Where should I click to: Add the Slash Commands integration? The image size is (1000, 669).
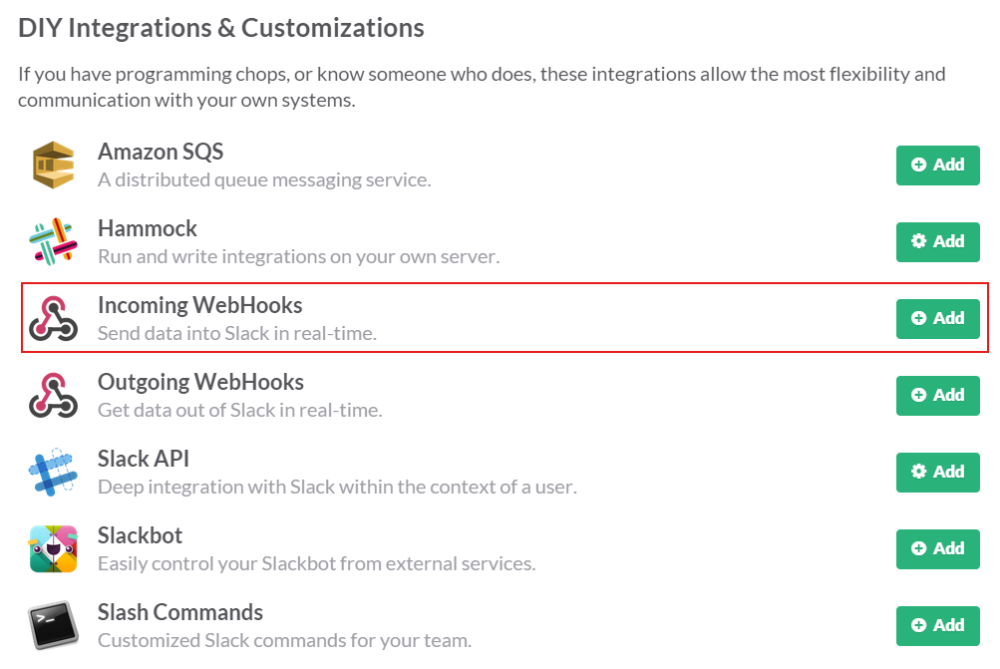click(x=937, y=625)
